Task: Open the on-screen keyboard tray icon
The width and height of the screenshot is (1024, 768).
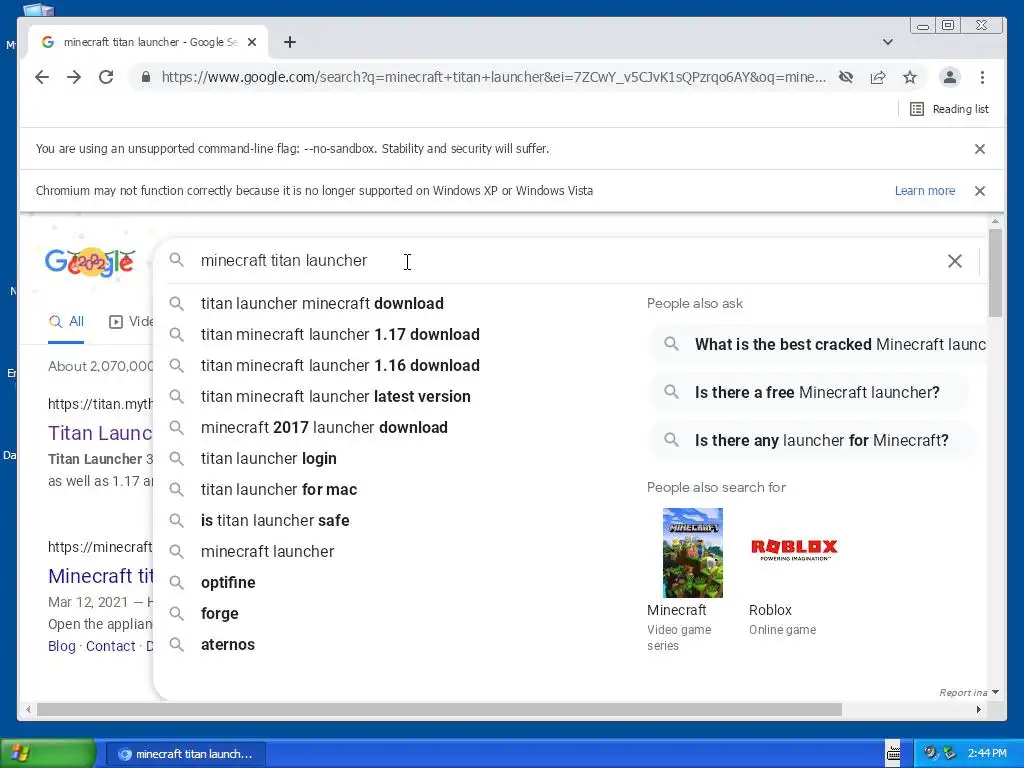Action: 893,754
